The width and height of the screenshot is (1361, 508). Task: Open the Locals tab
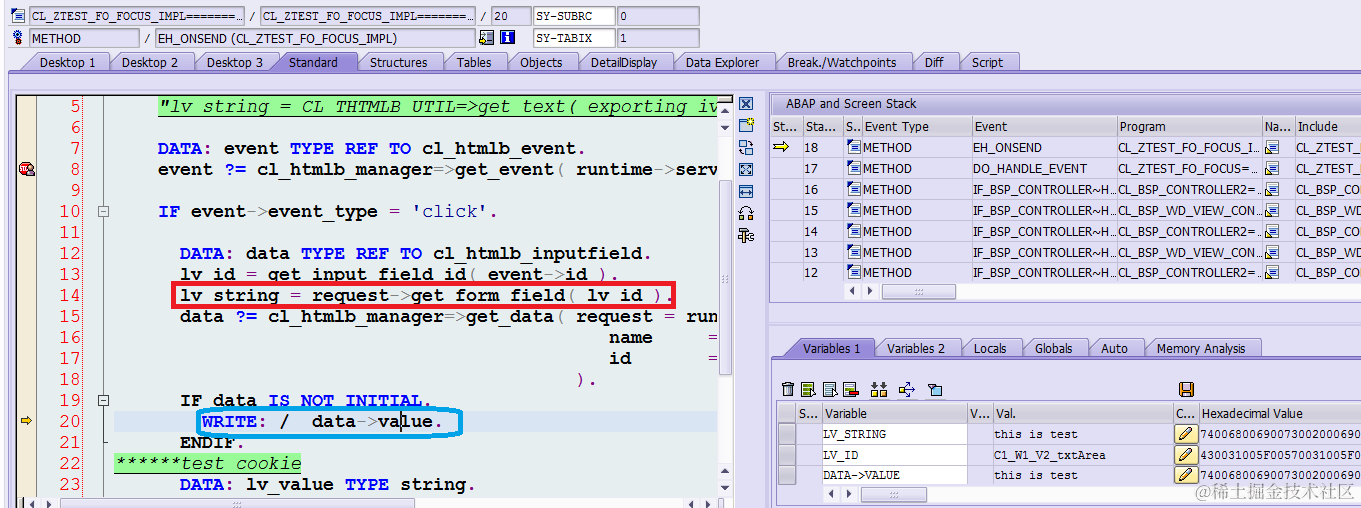(x=990, y=348)
